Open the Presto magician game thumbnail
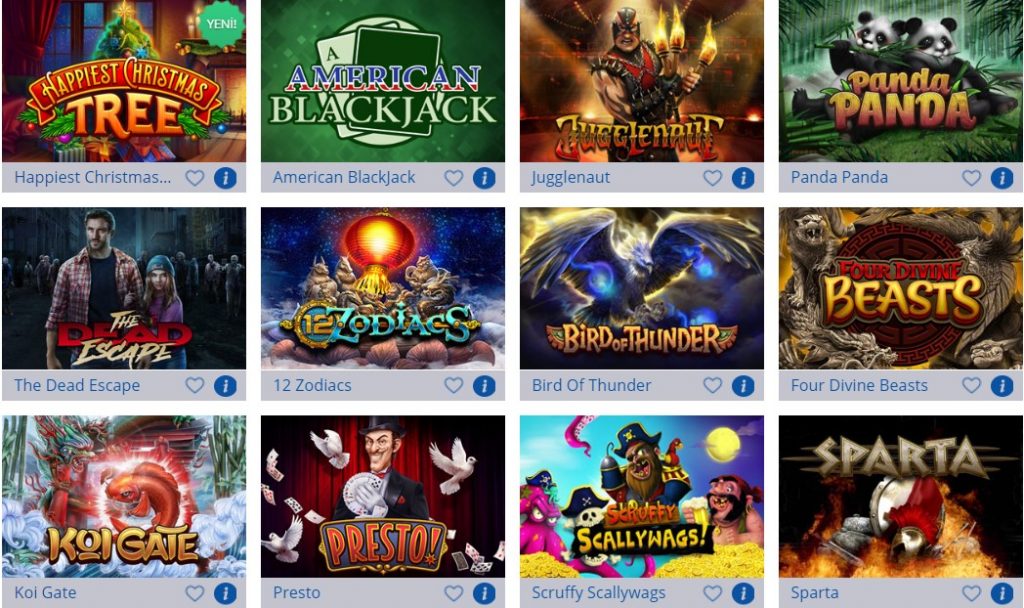Screen dimensions: 1024x608 click(383, 496)
